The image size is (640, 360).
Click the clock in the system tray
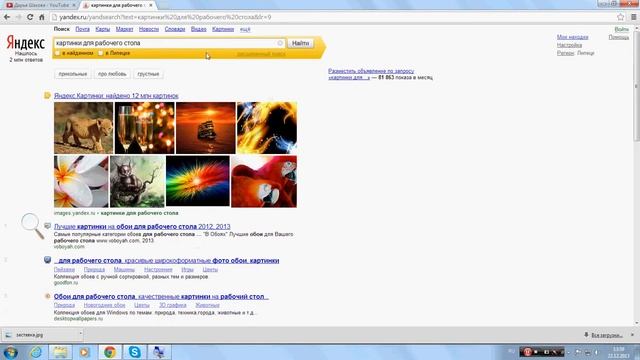(619, 352)
